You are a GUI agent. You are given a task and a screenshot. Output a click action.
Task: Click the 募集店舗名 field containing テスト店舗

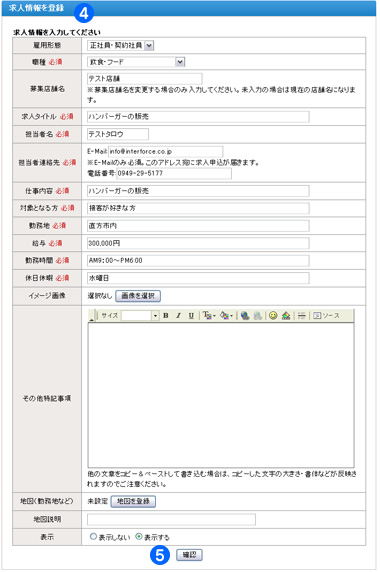[145, 79]
